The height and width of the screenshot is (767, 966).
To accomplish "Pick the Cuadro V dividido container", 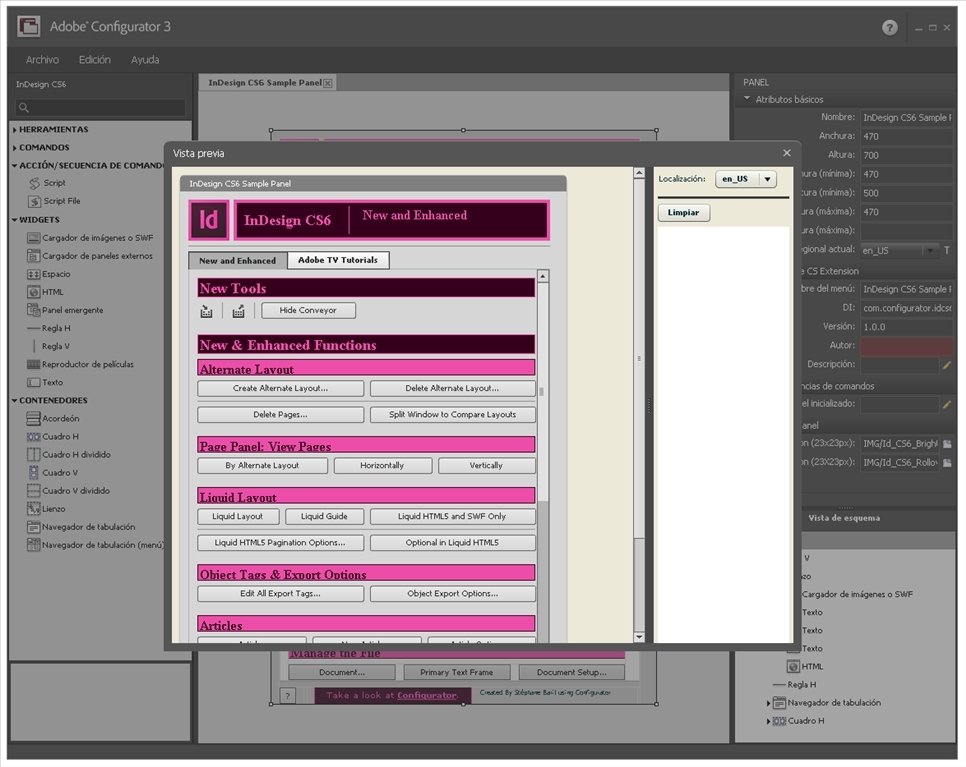I will (x=68, y=491).
